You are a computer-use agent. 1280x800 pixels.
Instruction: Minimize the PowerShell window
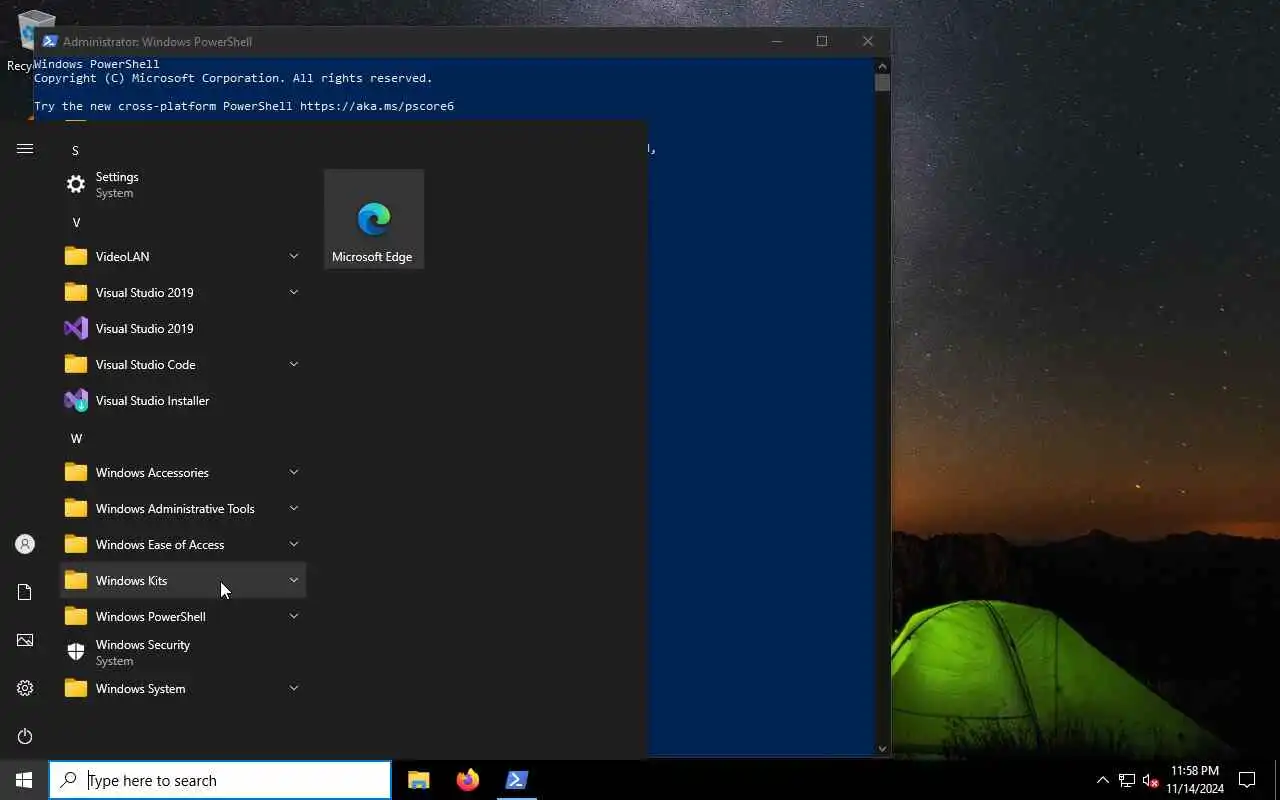777,41
